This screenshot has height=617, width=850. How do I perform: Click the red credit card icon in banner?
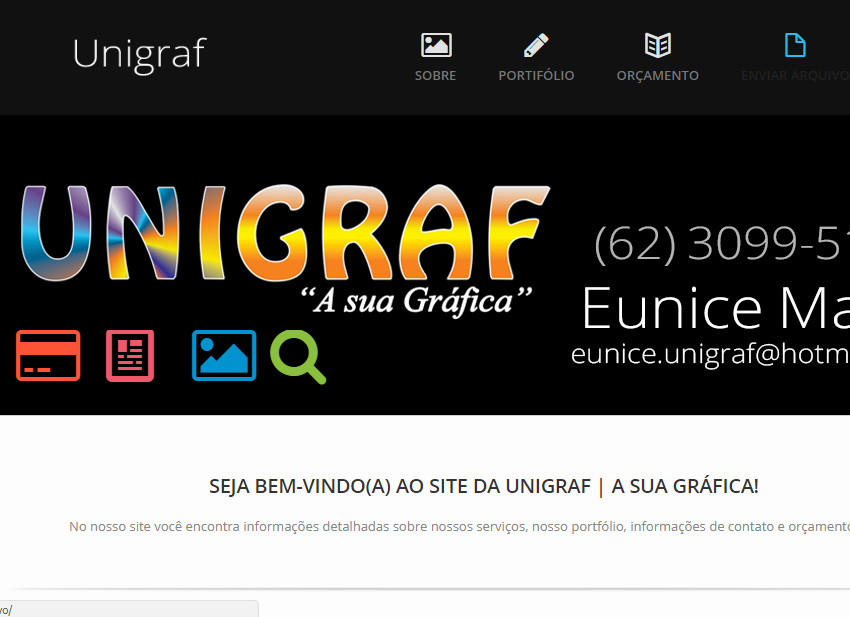tap(48, 355)
